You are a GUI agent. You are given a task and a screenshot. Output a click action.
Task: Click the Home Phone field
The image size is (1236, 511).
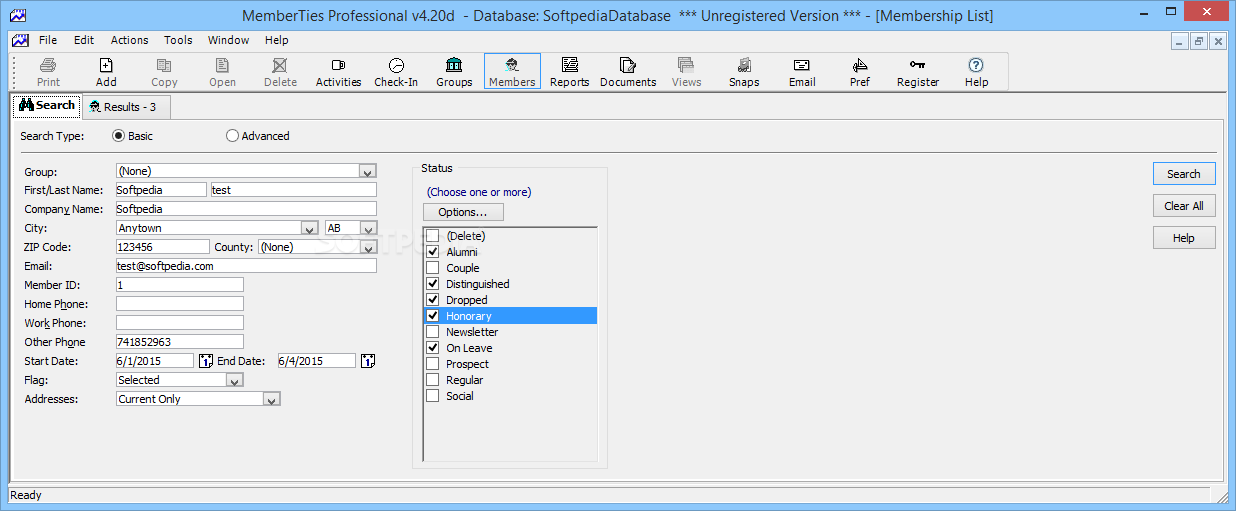pos(180,304)
